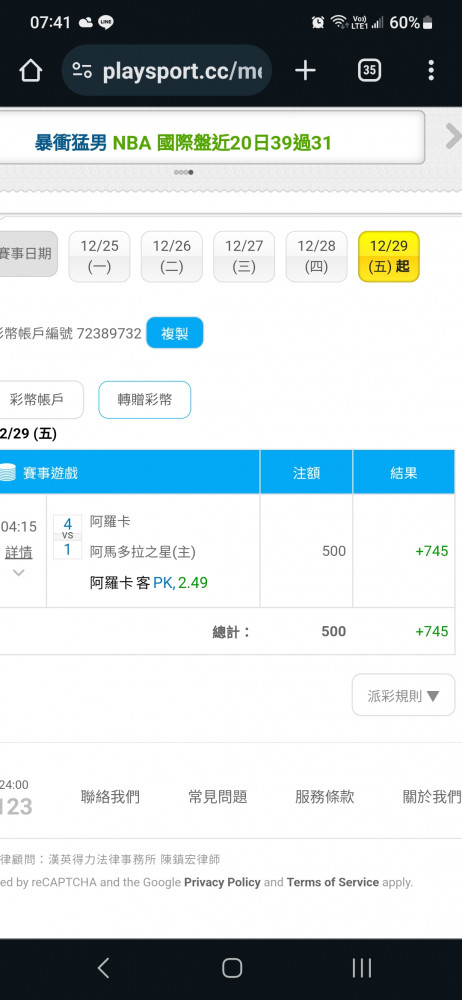Tap the Android home navigation button

232,968
